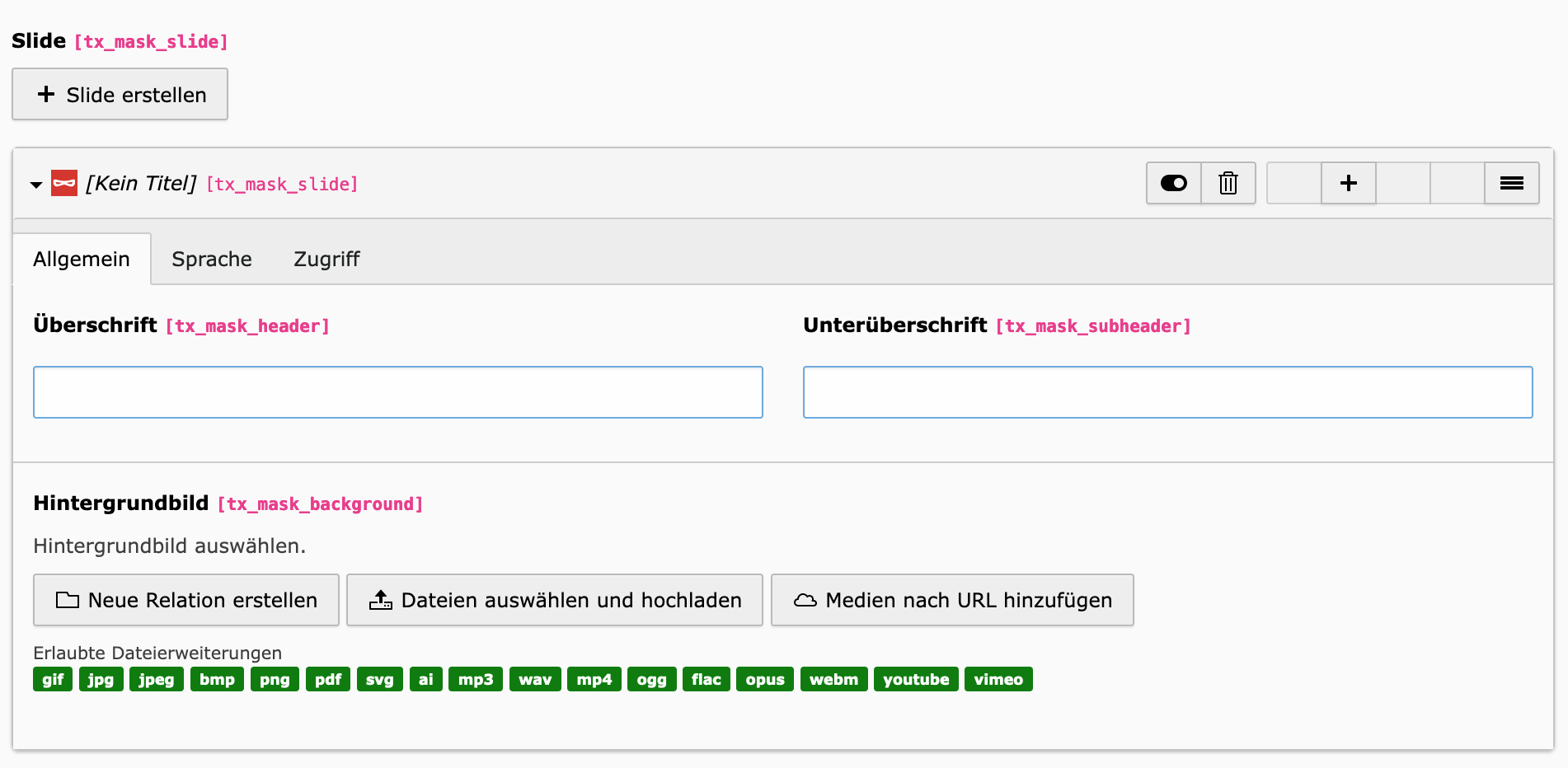Click Neue Relation erstellen button
Image resolution: width=1568 pixels, height=768 pixels.
[186, 600]
